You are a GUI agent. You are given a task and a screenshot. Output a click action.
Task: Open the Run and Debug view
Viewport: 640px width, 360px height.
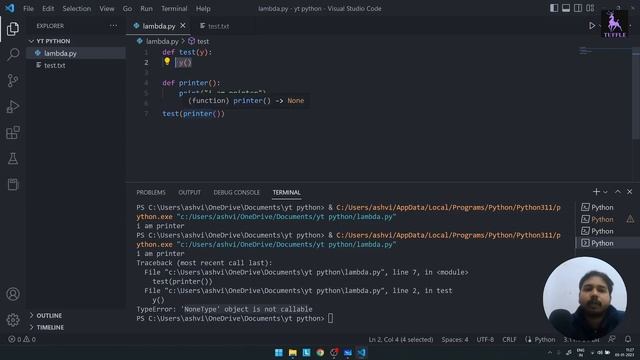point(13,107)
